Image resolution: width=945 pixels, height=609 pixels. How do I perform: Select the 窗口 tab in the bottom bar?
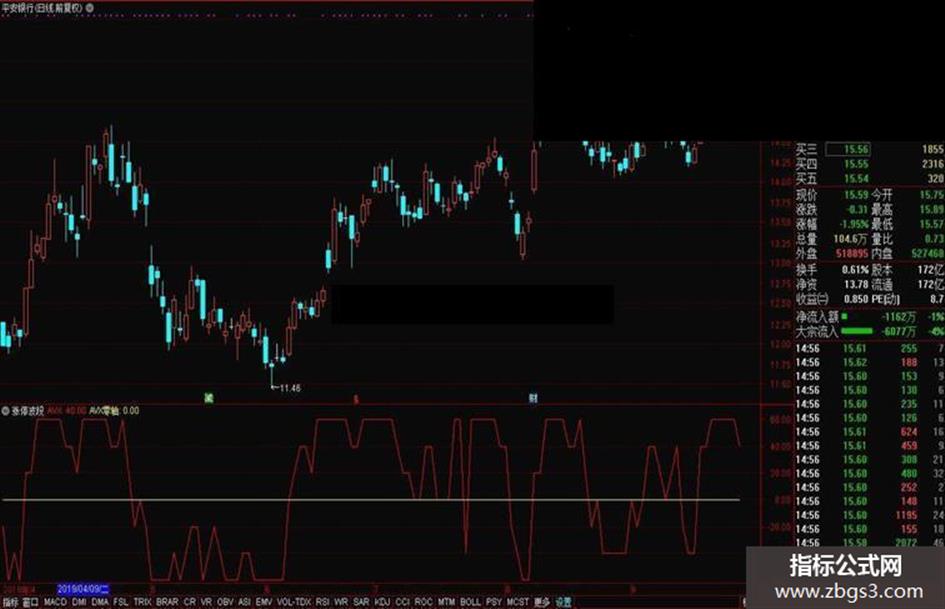(x=31, y=602)
